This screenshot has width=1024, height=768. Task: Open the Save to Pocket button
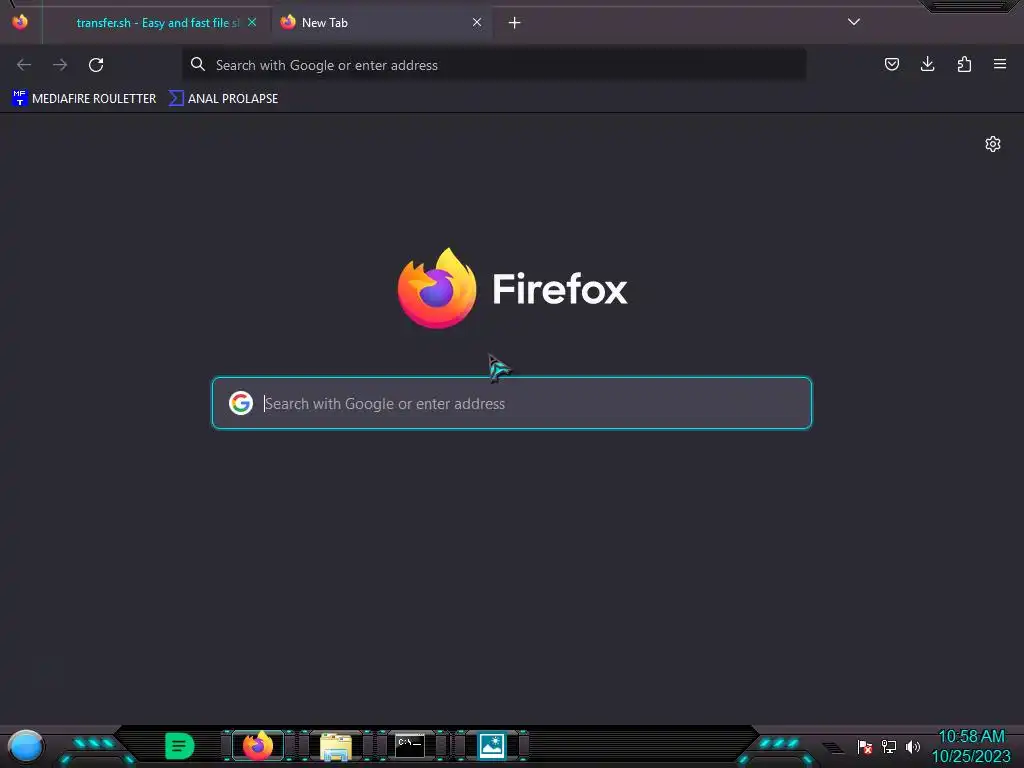tap(891, 64)
